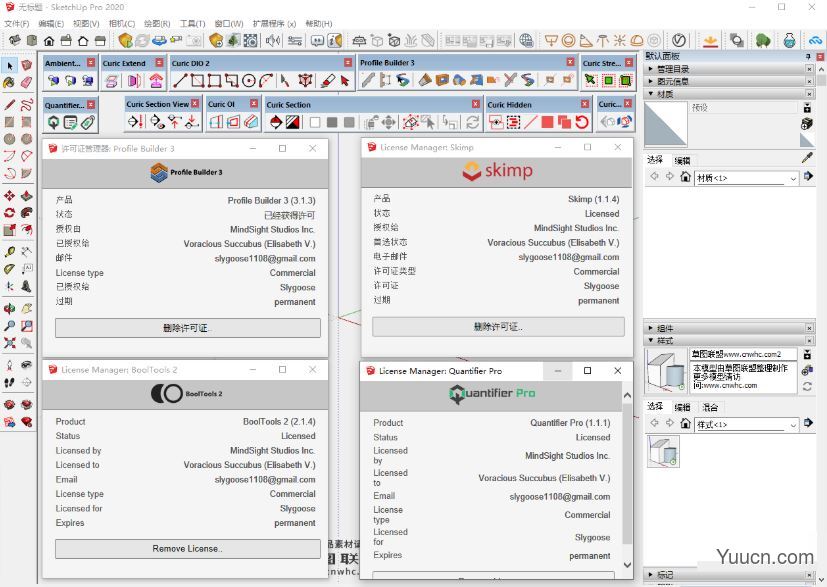Image resolution: width=827 pixels, height=587 pixels.
Task: Select the arrow Select tool in left toolbar
Action: pyautogui.click(x=9, y=65)
